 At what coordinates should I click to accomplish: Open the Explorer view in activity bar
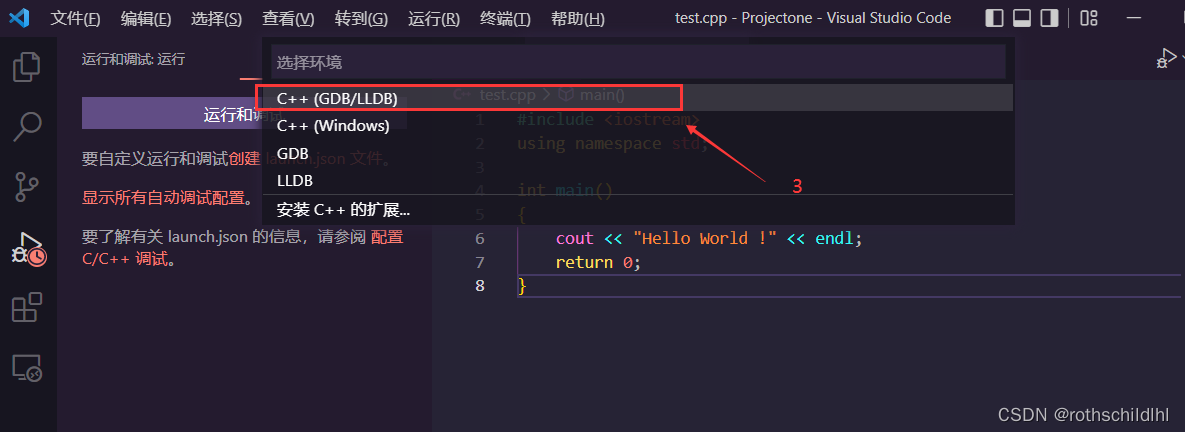tap(28, 66)
